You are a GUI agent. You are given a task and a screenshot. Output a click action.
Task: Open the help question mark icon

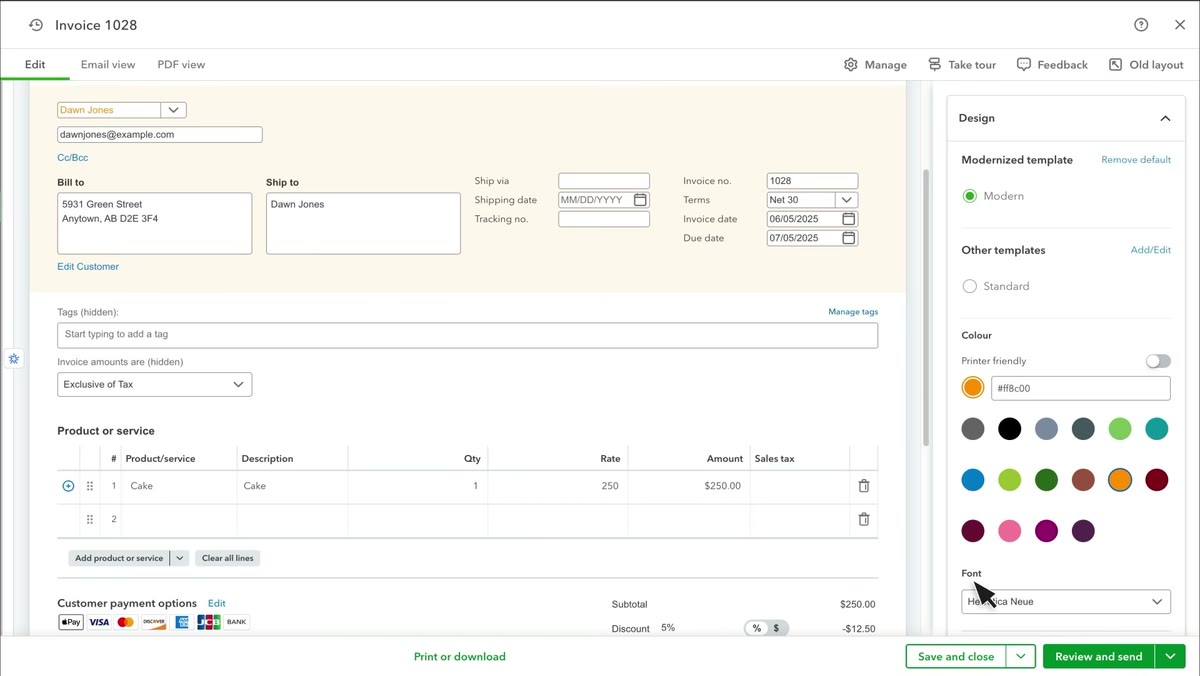(x=1141, y=25)
